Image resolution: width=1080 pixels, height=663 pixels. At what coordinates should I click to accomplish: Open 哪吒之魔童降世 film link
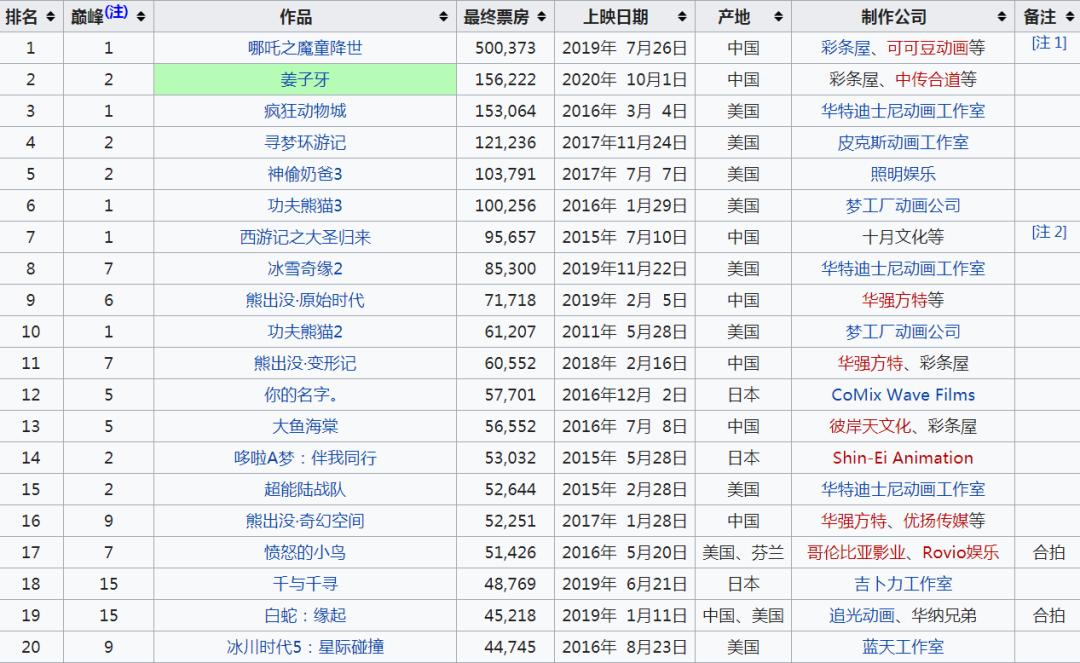pyautogui.click(x=305, y=48)
